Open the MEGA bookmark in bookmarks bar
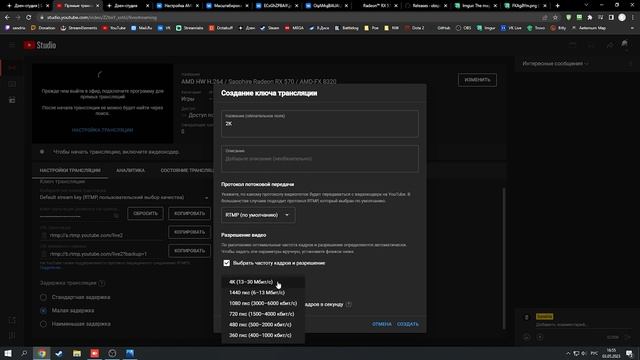 pos(294,28)
